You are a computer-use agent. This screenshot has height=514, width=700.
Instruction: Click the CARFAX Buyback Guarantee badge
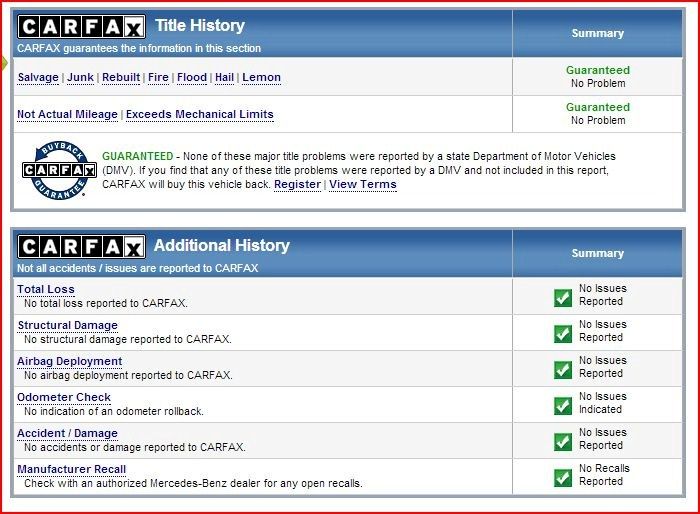pos(59,170)
